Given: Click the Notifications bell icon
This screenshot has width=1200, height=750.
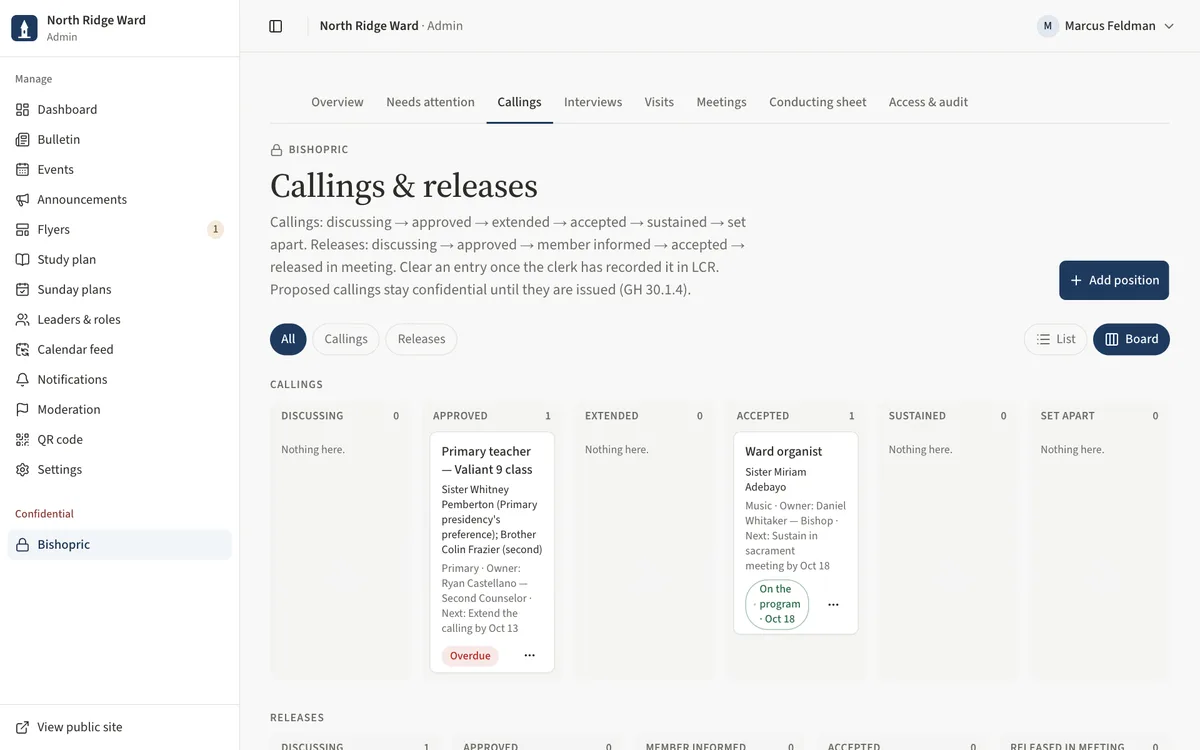Looking at the screenshot, I should pos(22,379).
